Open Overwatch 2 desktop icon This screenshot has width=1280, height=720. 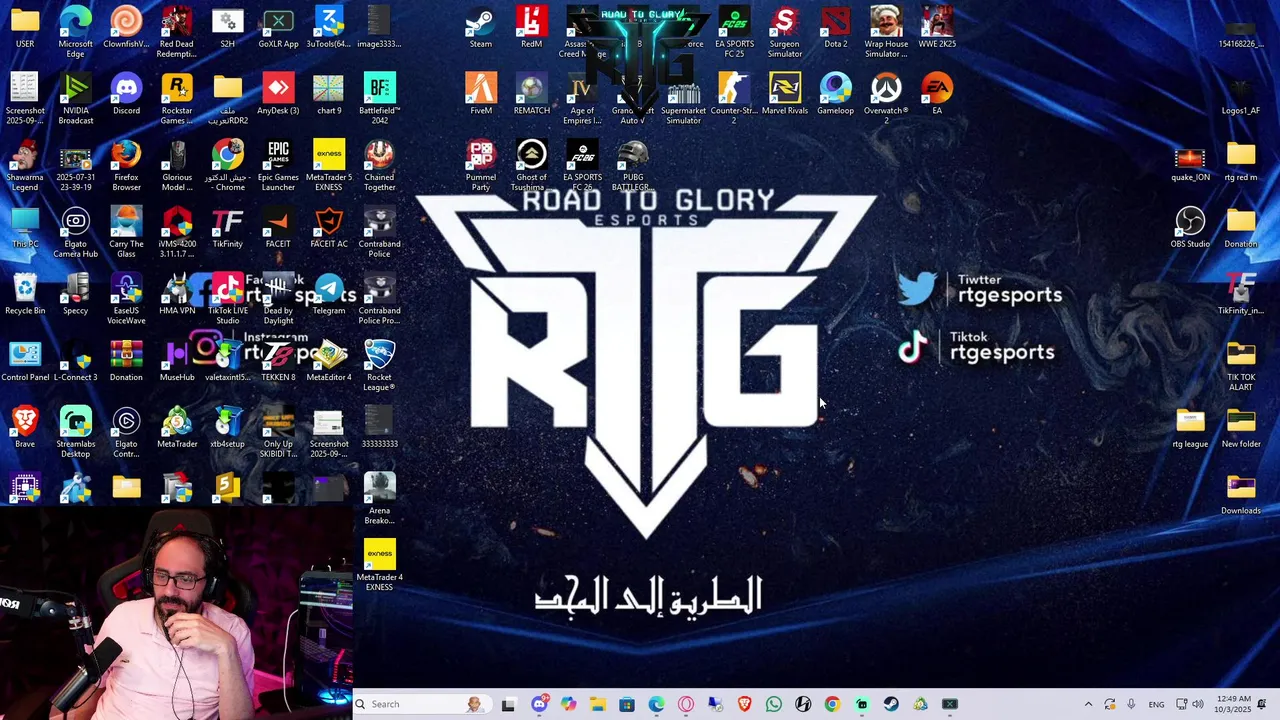[x=886, y=99]
